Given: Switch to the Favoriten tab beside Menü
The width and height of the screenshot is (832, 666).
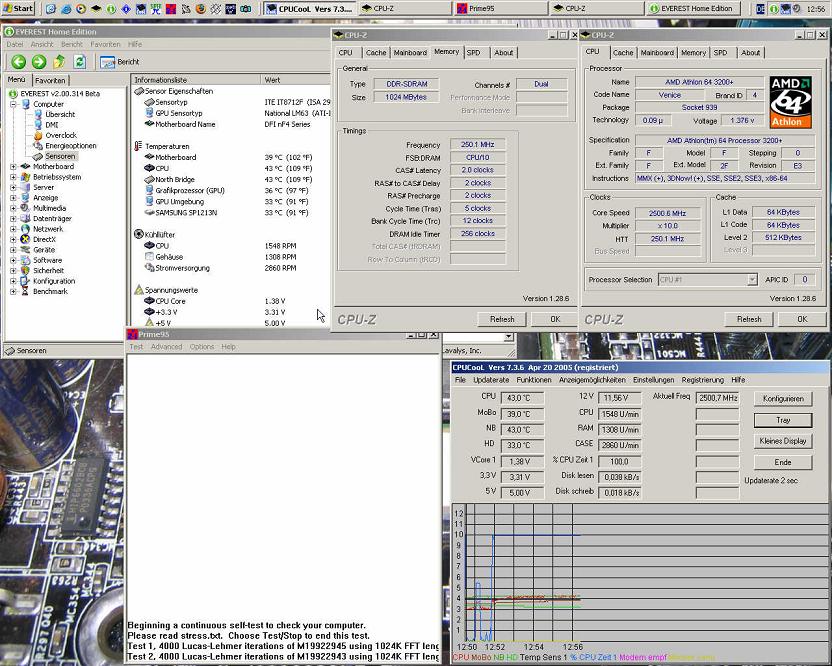Looking at the screenshot, I should (50, 81).
